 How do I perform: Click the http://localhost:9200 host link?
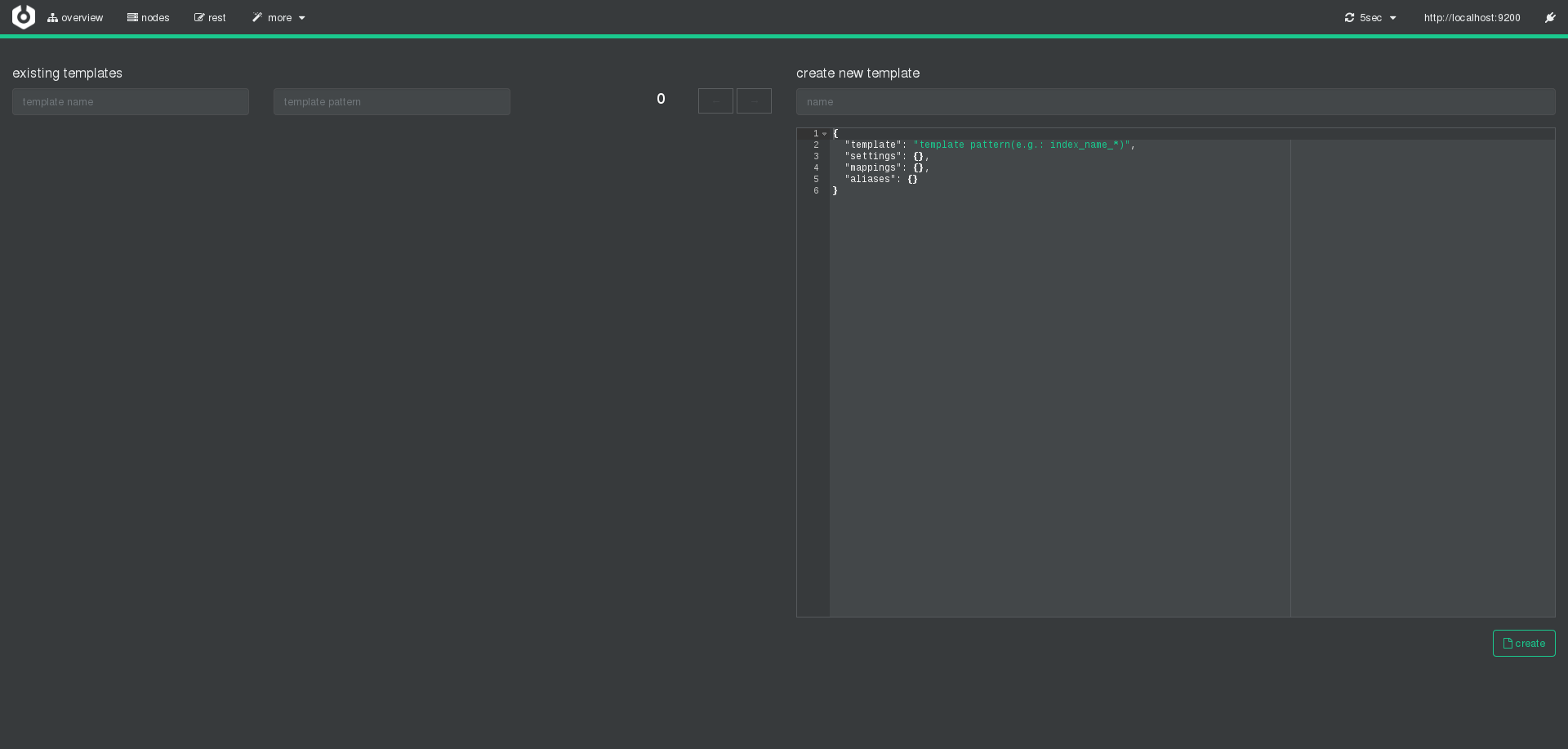(x=1472, y=18)
